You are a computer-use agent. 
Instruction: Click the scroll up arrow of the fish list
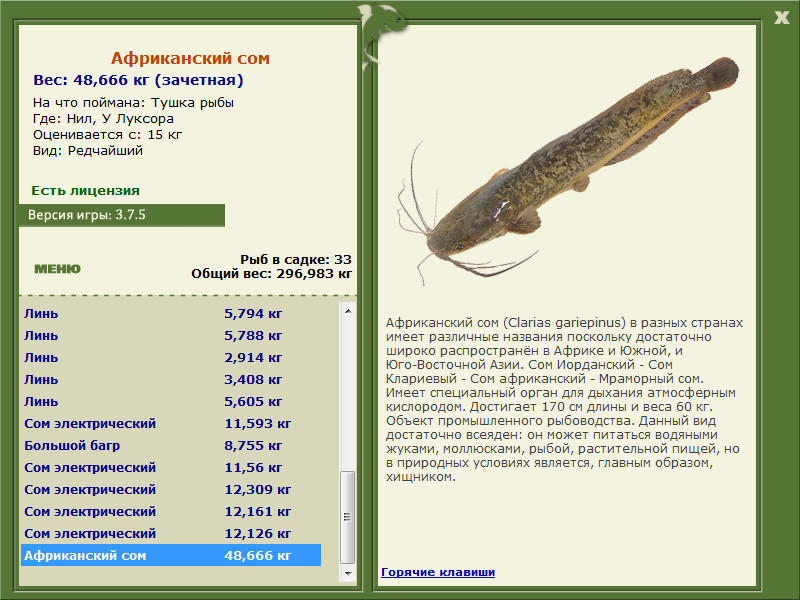tap(348, 311)
